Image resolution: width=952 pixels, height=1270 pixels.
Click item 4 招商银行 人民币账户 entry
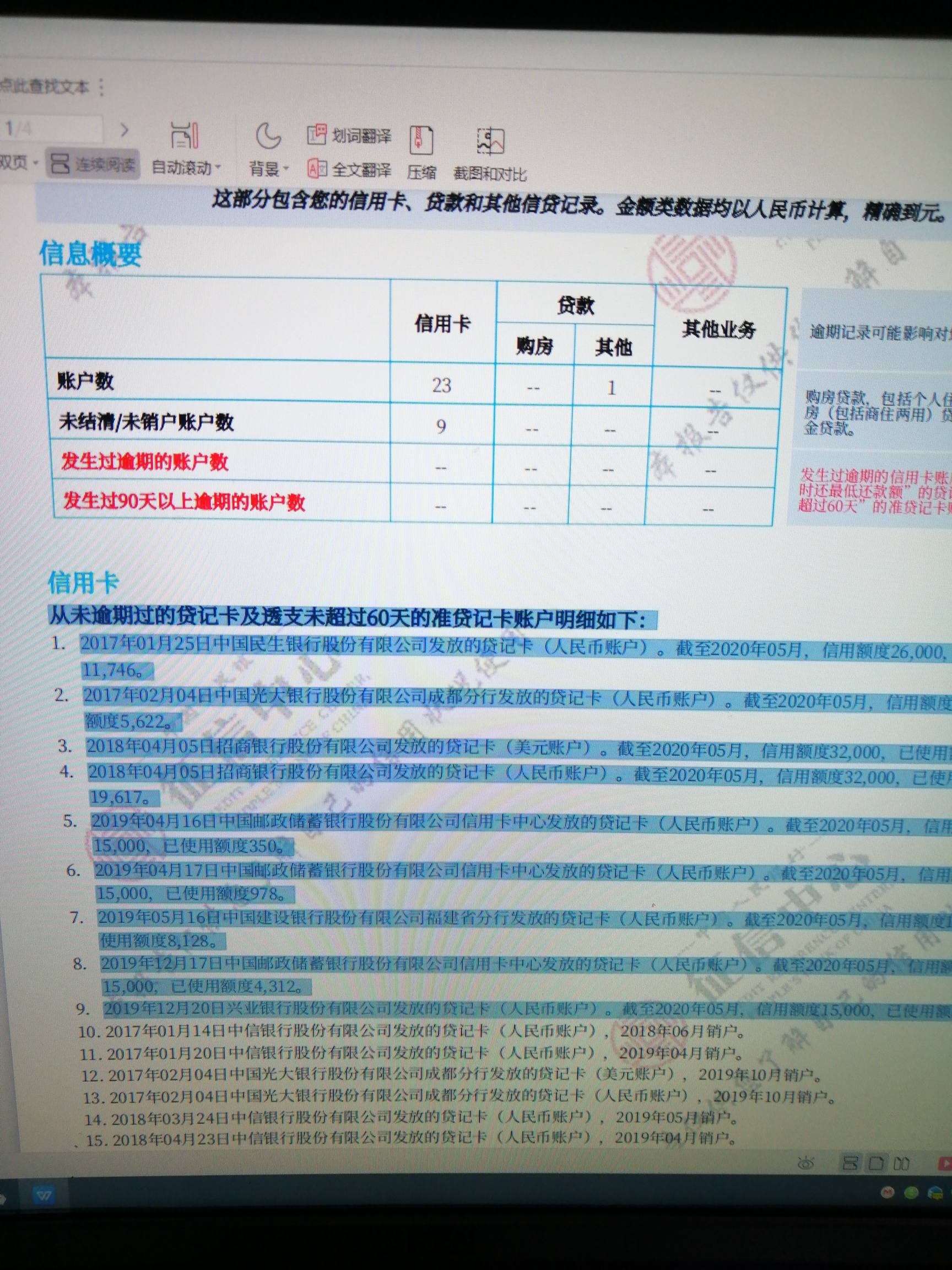tap(520, 785)
